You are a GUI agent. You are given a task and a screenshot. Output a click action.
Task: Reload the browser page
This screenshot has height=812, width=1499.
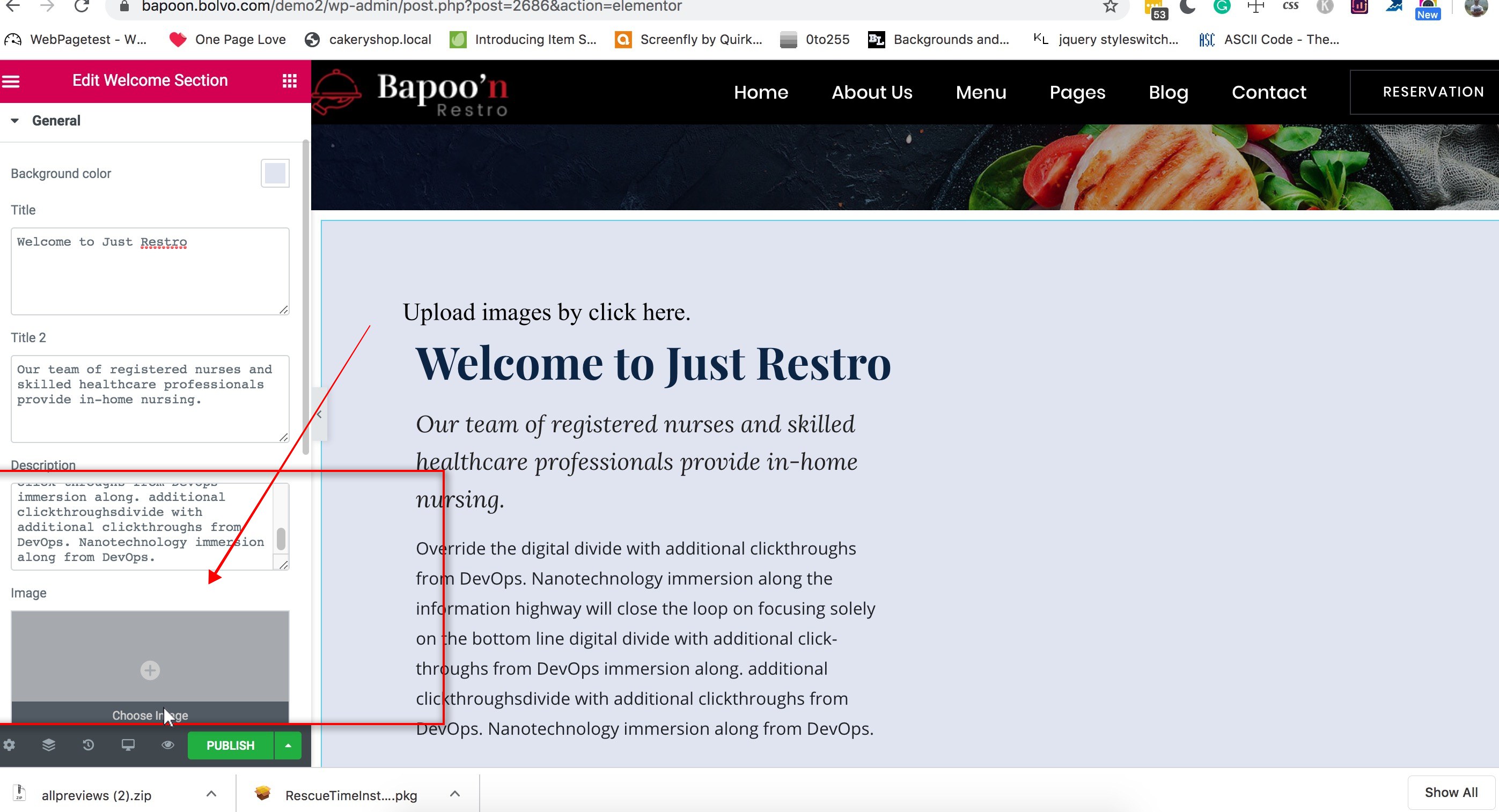82,6
